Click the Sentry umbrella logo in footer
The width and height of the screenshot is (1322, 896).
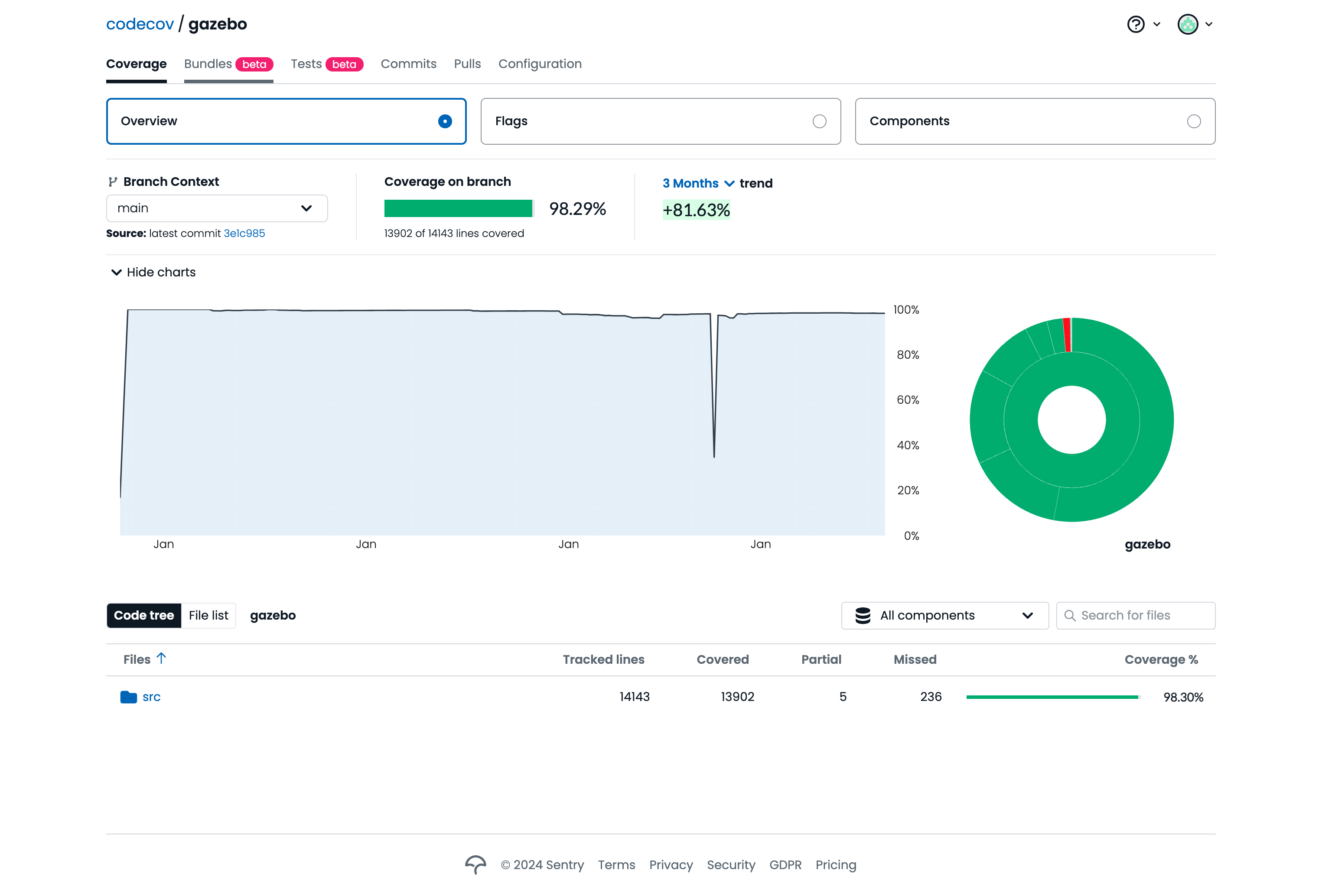(475, 864)
